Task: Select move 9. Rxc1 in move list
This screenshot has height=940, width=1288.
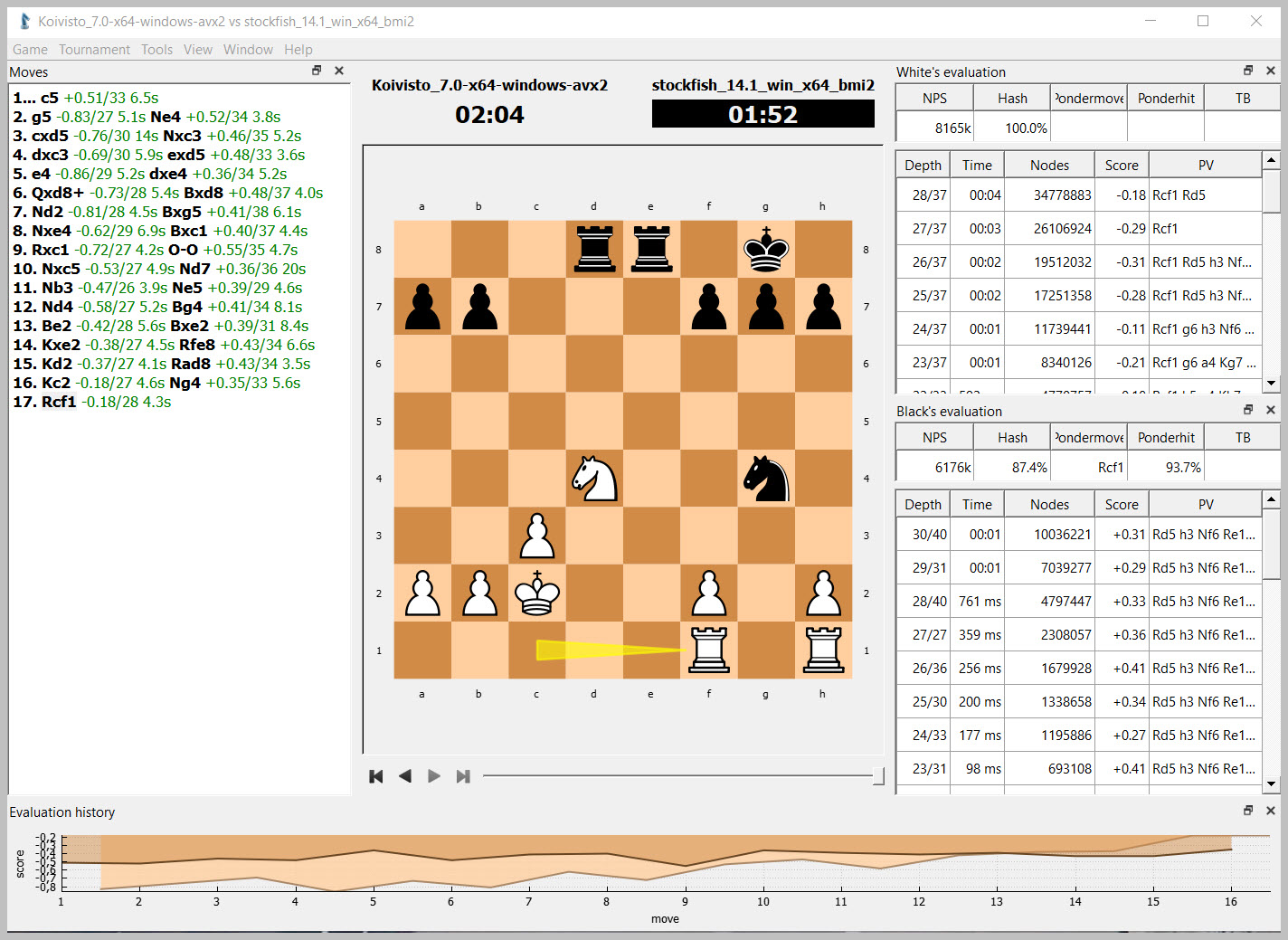Action: [41, 250]
